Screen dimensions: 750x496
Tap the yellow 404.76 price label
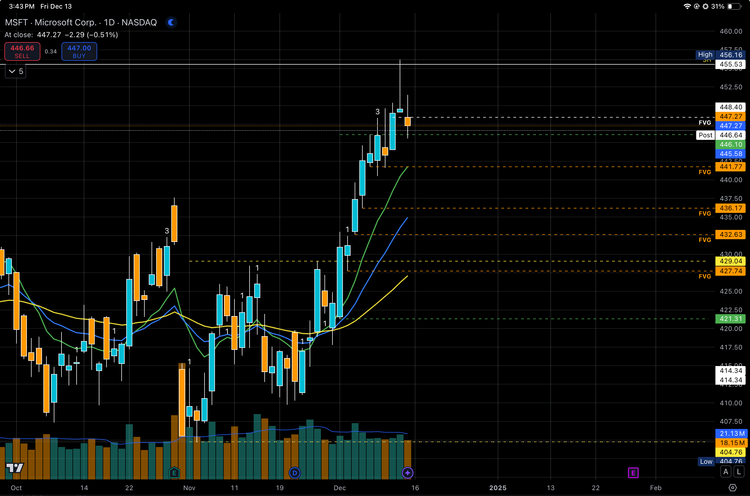coord(730,452)
